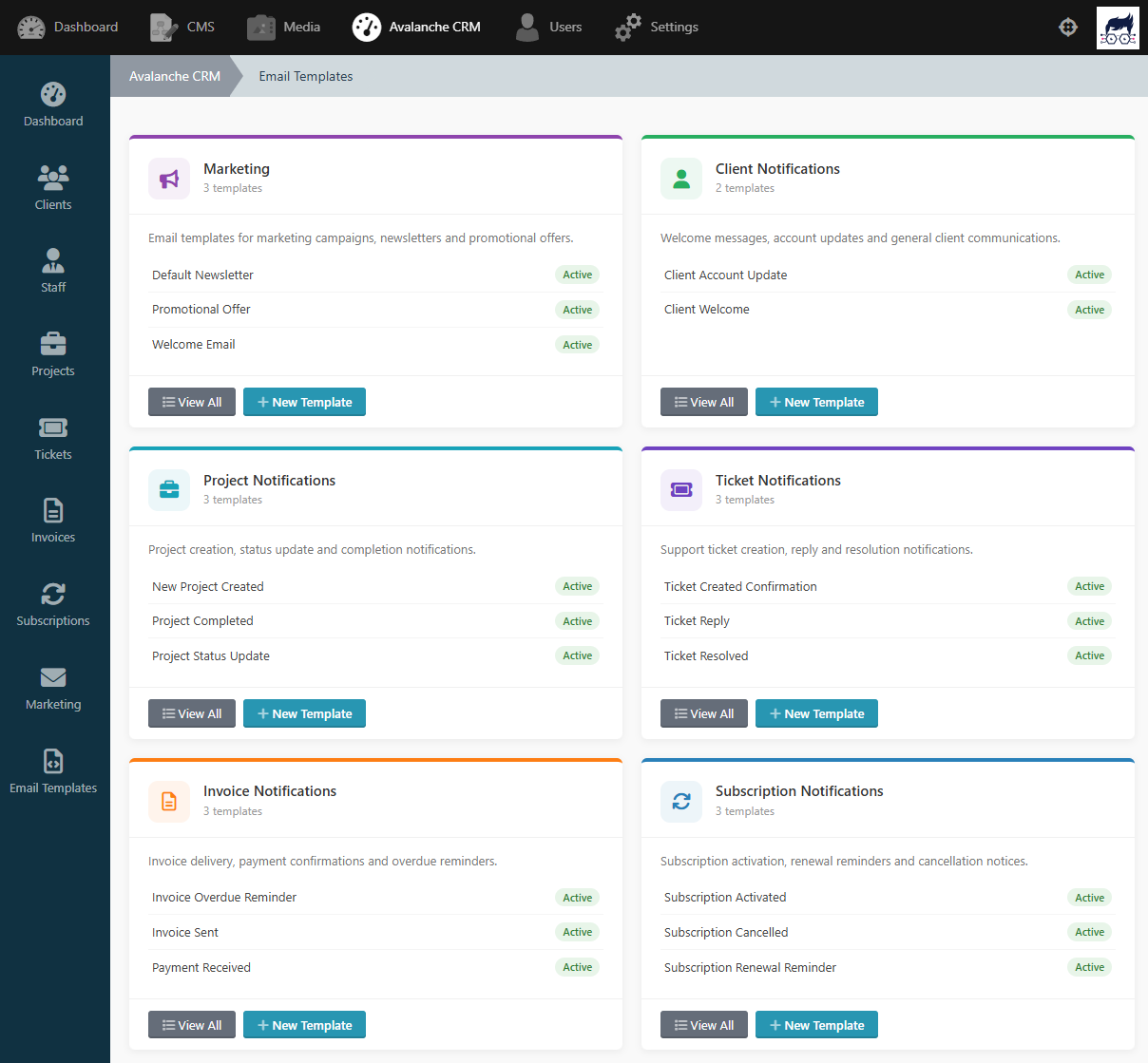Open the Media section in the top navigation
Viewport: 1148px width, 1063px height.
283,27
